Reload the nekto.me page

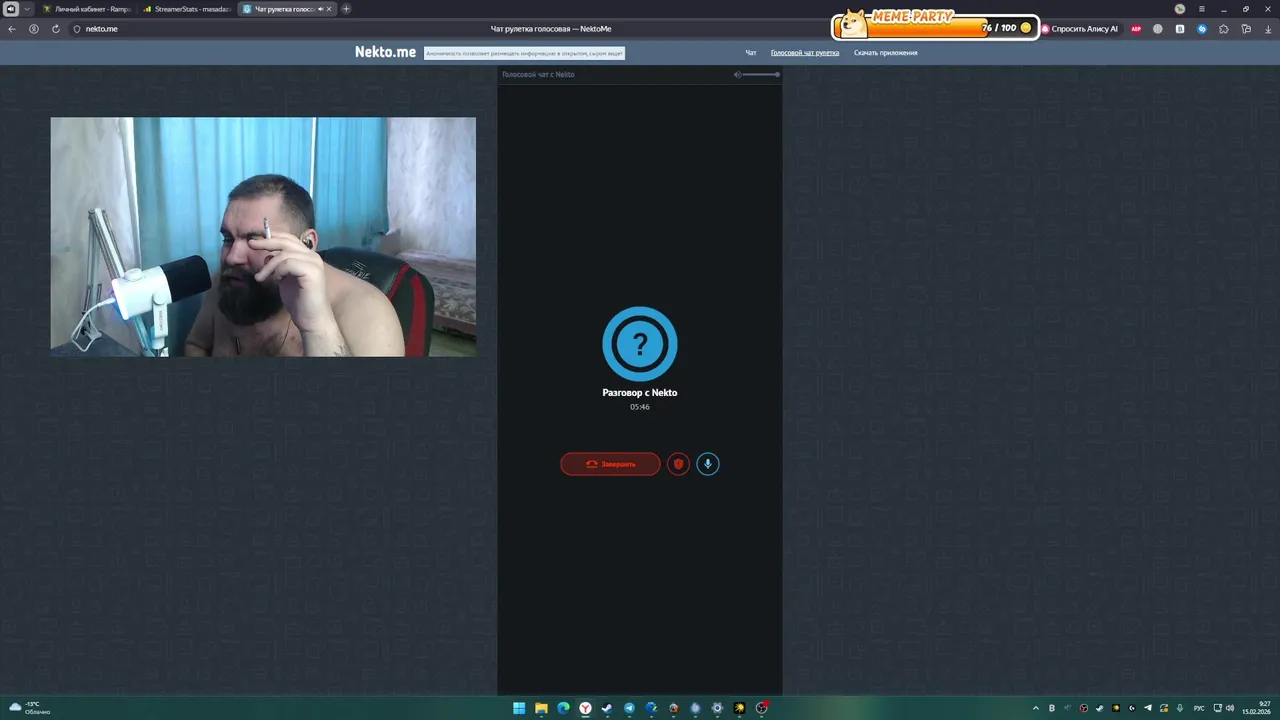click(56, 29)
